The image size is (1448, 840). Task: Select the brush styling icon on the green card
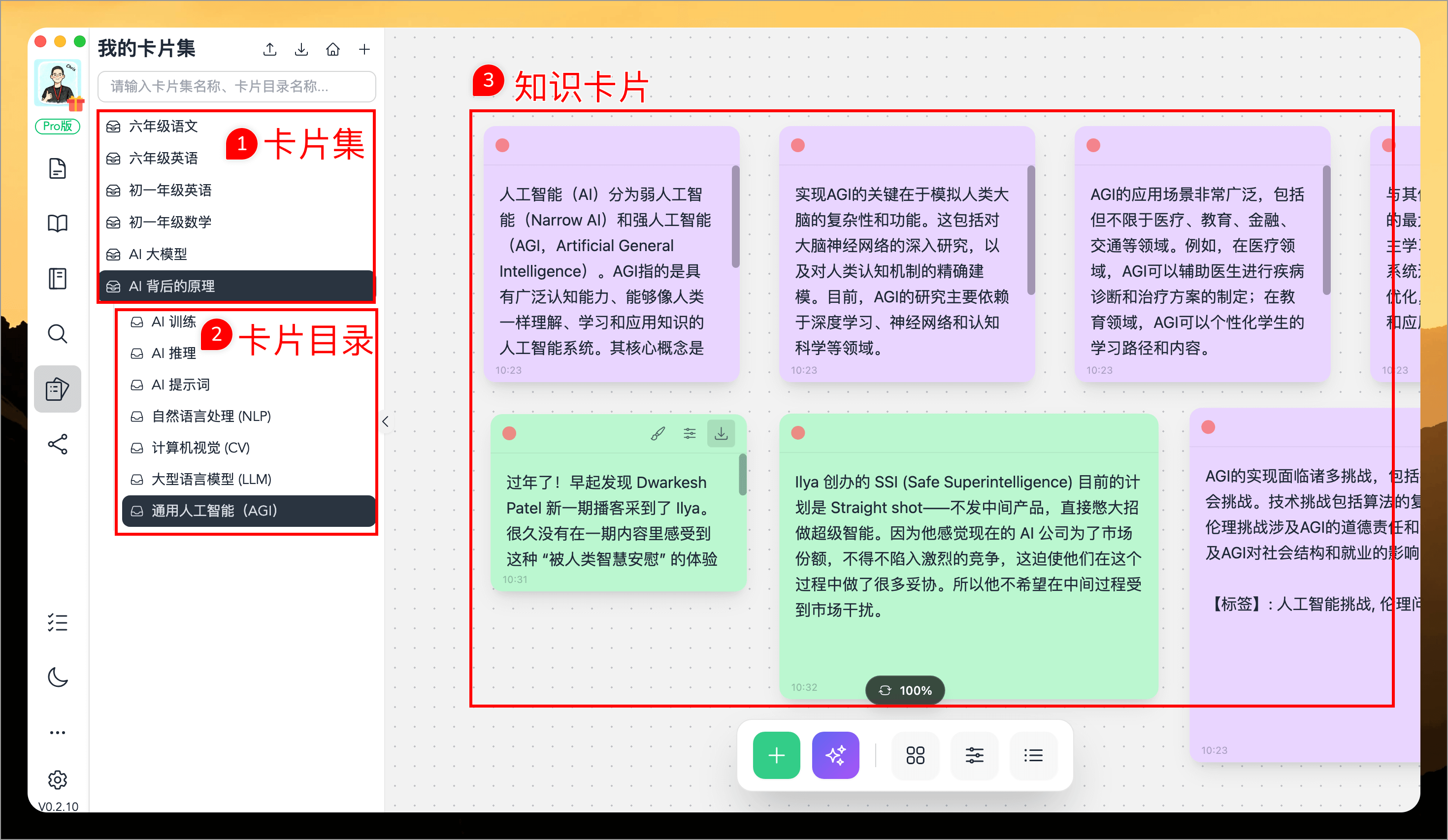tap(657, 433)
